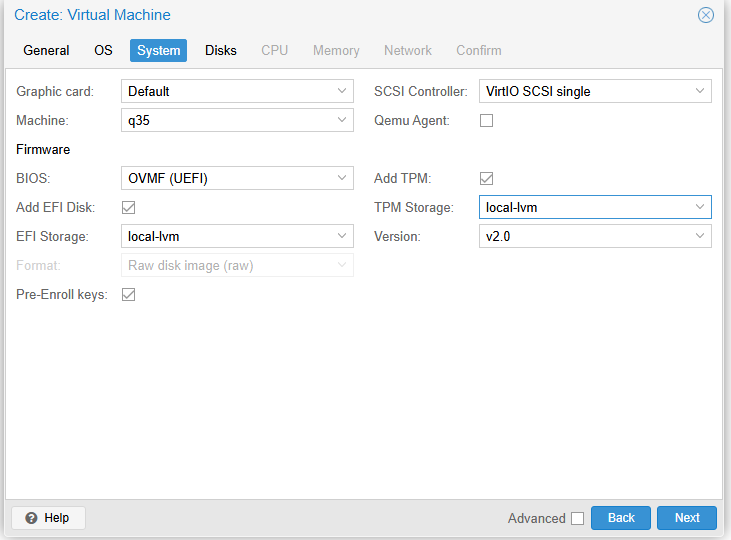731x540 pixels.
Task: Uncheck Add EFI Disk option
Action: [128, 208]
